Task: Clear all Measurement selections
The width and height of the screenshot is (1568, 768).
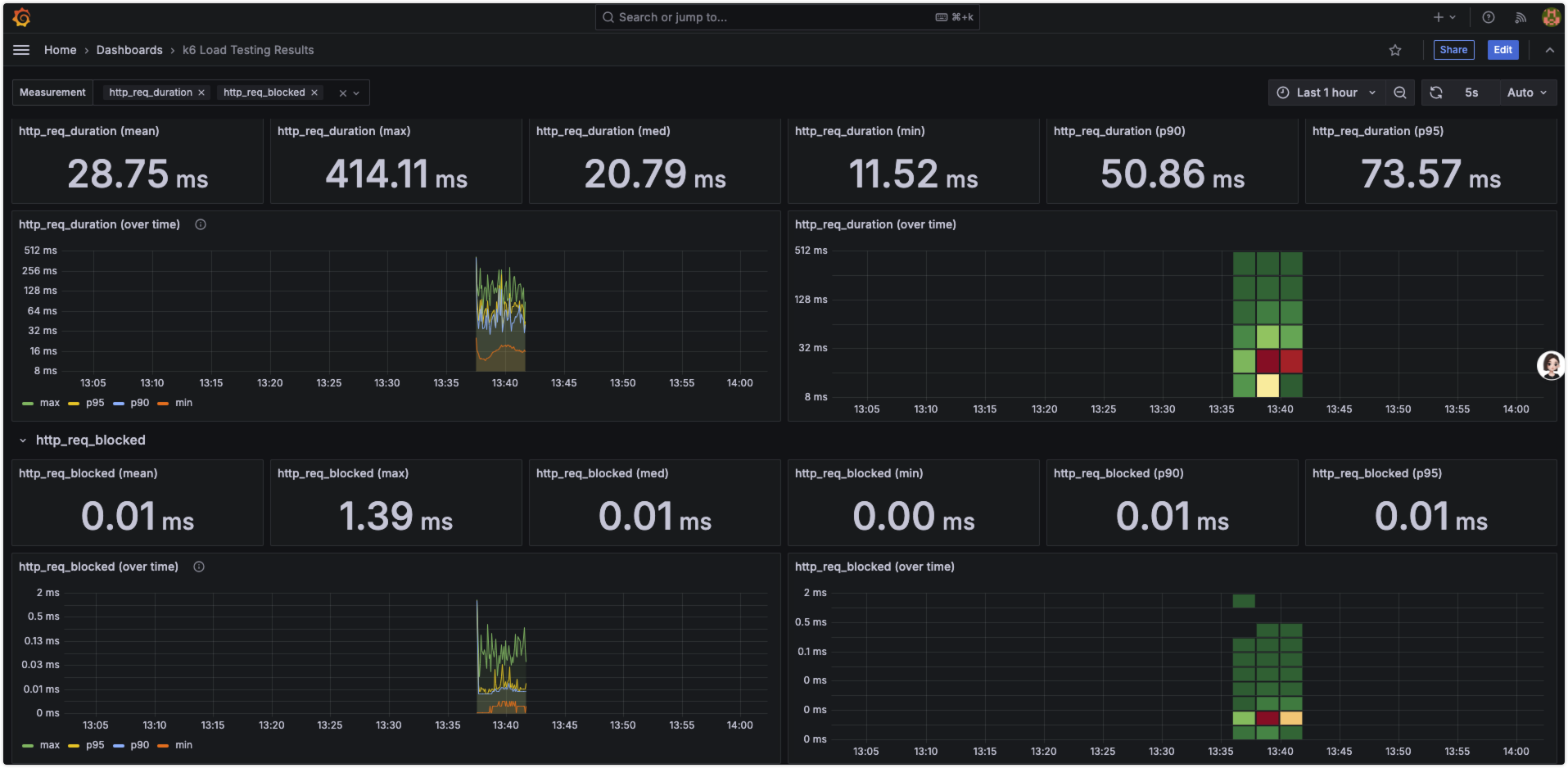Action: 343,93
